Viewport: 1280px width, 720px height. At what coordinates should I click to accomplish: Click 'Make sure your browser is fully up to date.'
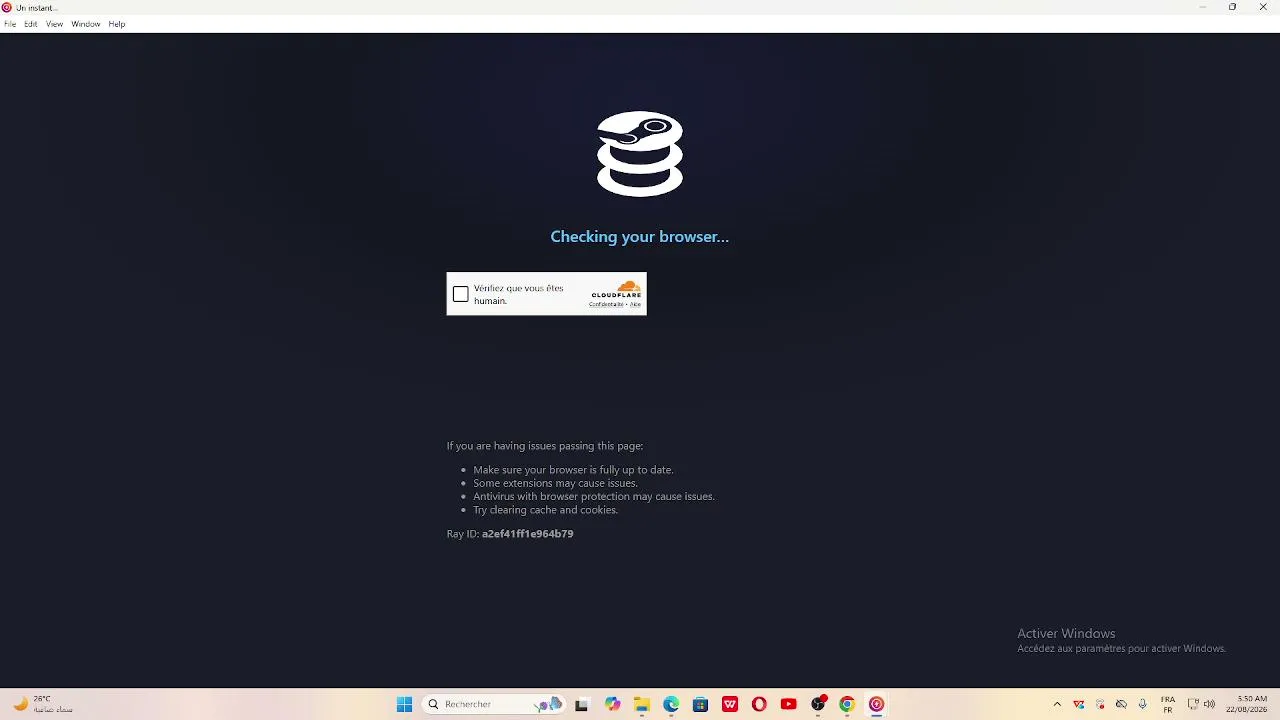pos(573,470)
